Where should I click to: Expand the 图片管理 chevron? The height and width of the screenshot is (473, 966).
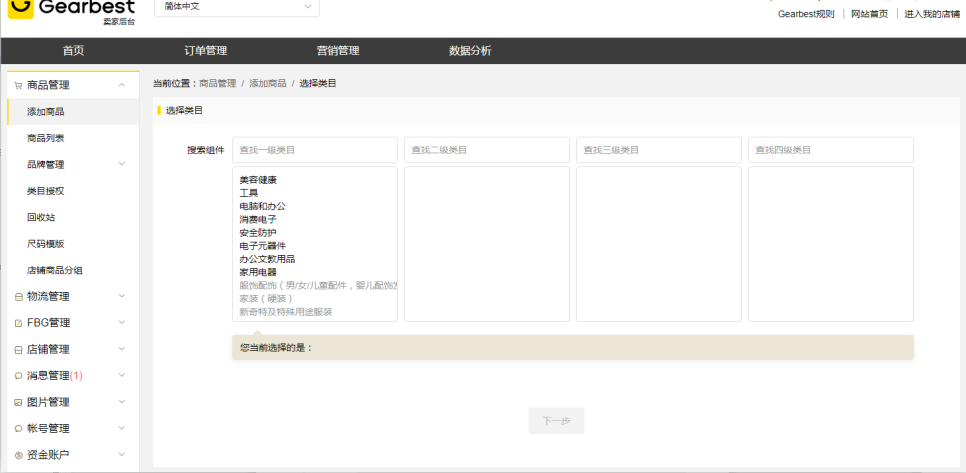point(121,402)
